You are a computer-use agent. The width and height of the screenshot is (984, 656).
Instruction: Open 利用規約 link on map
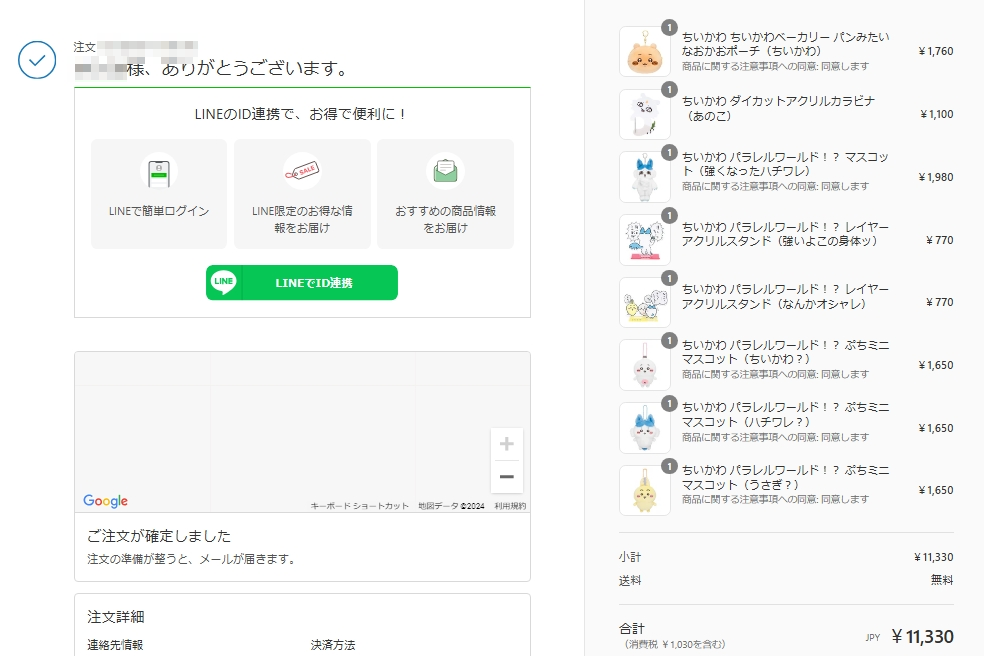[x=510, y=506]
